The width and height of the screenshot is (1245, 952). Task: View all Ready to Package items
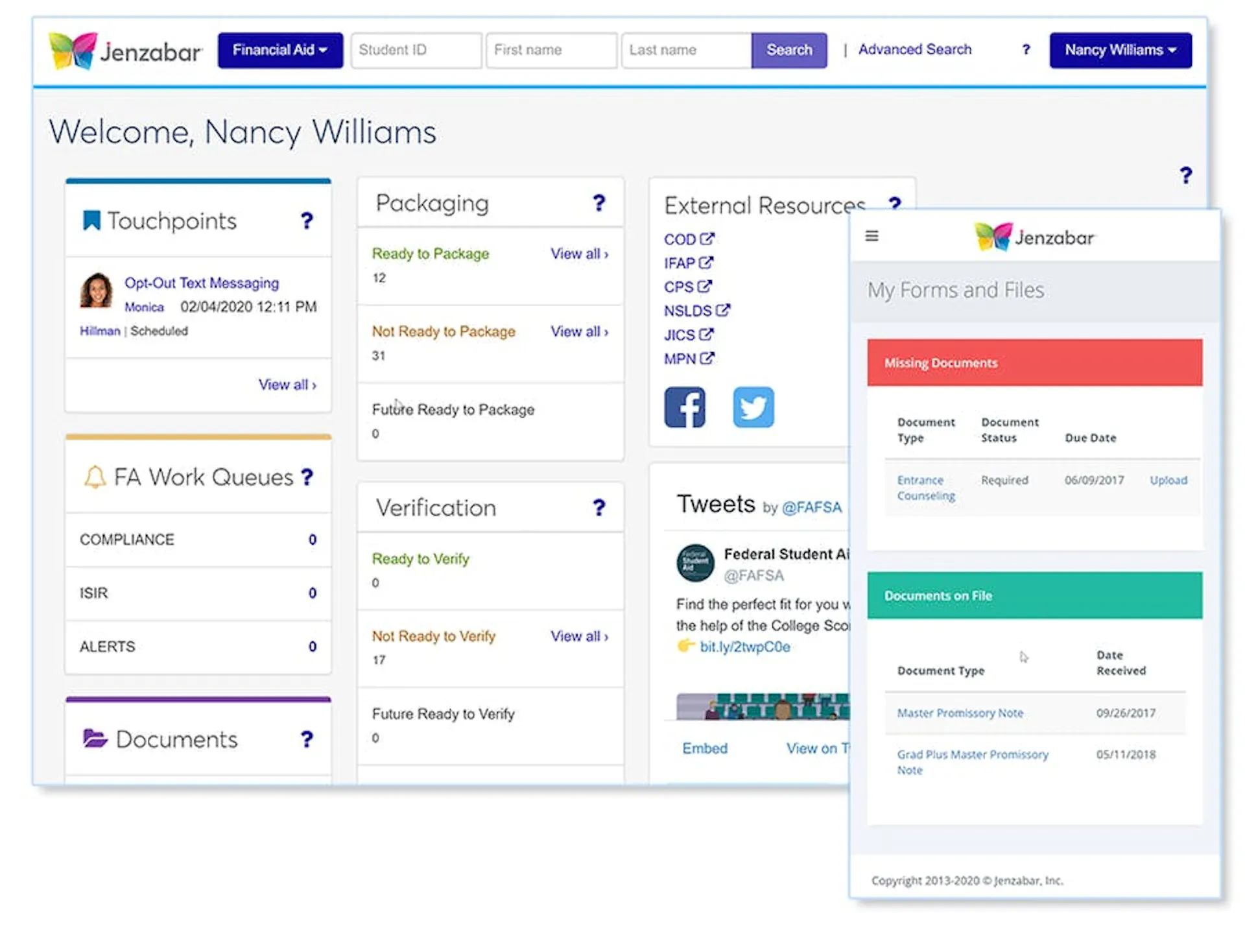pos(579,254)
